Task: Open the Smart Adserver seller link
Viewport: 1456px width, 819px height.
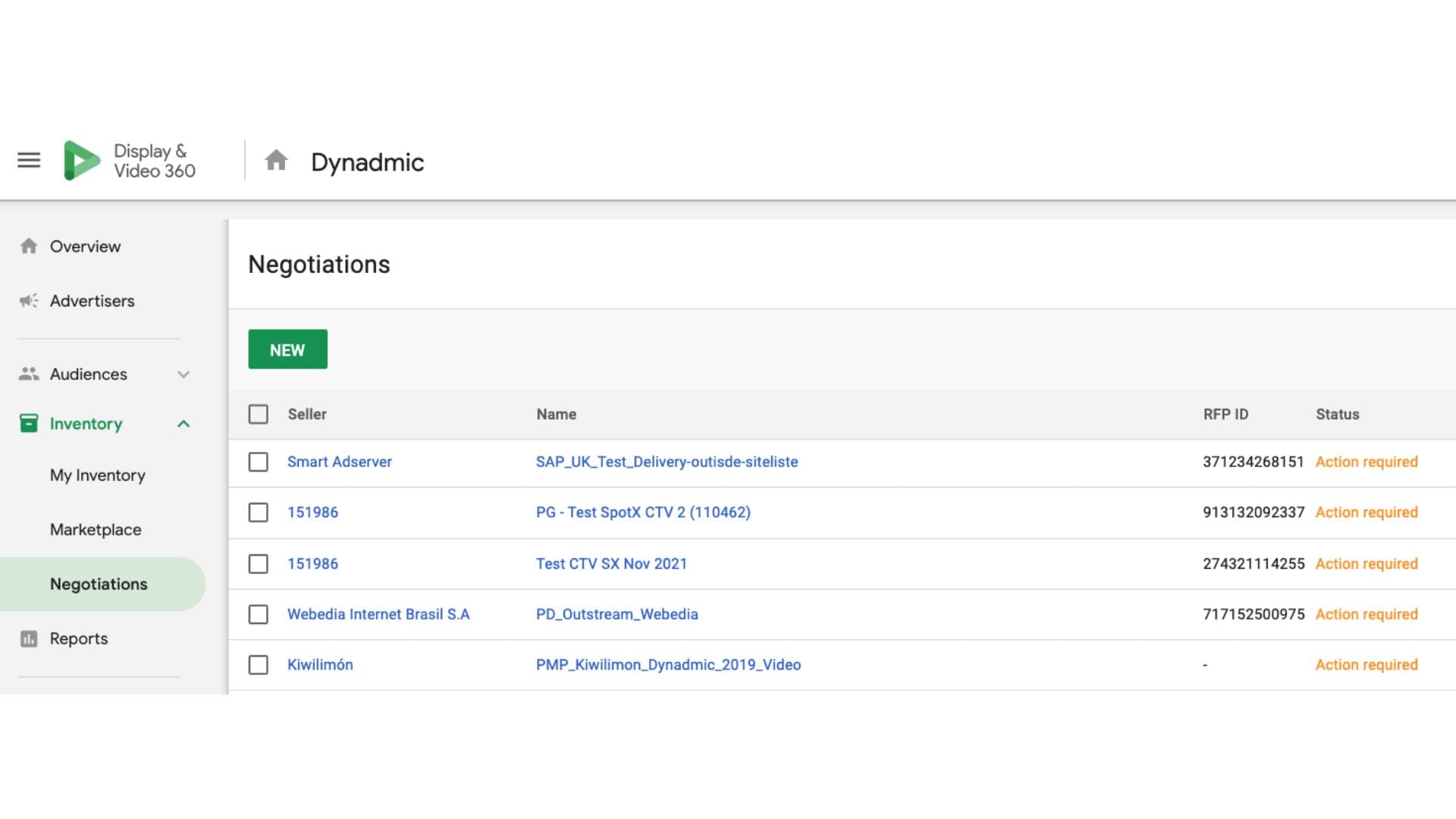Action: (x=339, y=462)
